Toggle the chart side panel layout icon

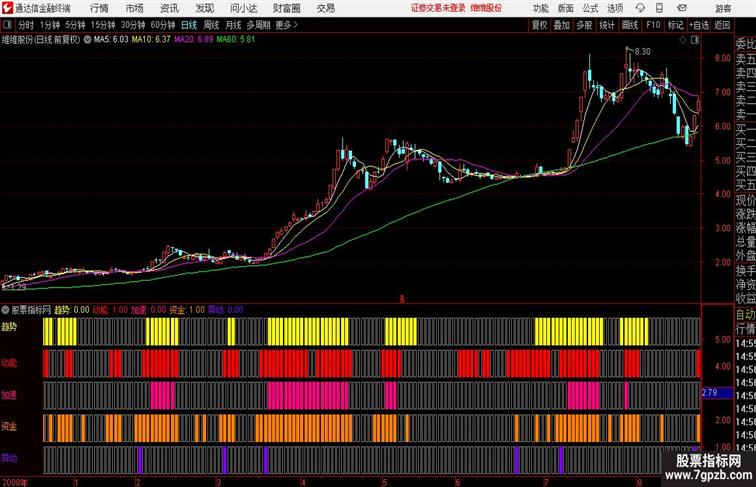point(695,40)
